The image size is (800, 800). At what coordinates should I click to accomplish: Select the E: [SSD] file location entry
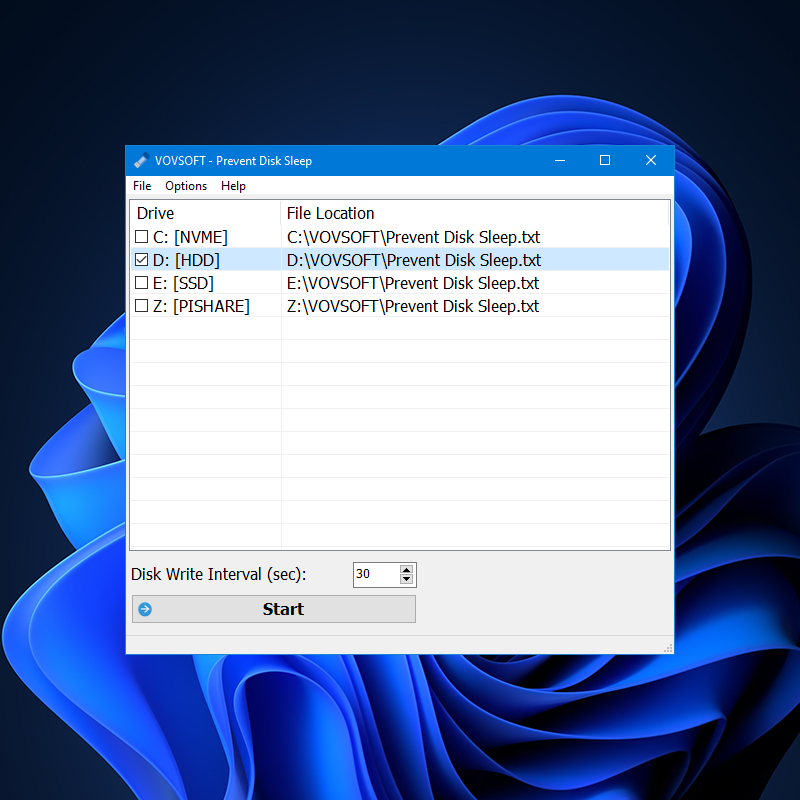(x=412, y=283)
